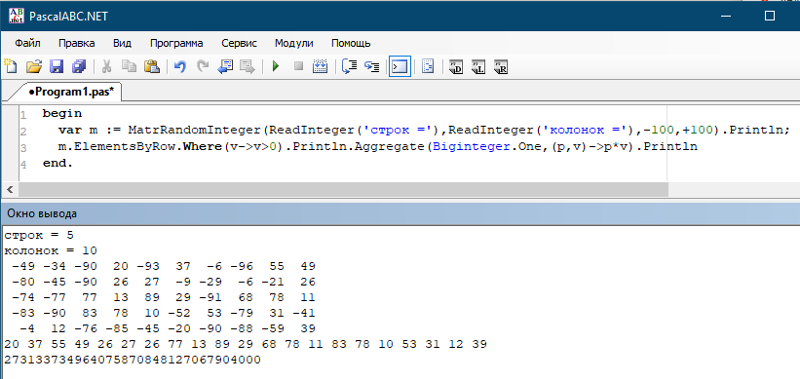Open a file with the folder icon

pyautogui.click(x=33, y=66)
